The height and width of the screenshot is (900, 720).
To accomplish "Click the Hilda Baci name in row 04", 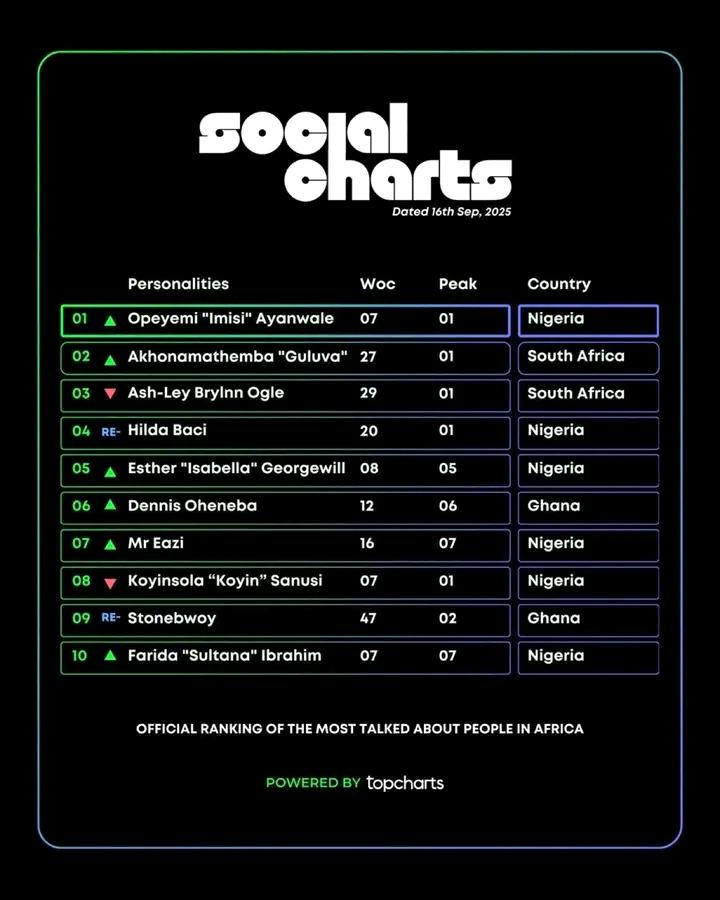I will [x=167, y=431].
